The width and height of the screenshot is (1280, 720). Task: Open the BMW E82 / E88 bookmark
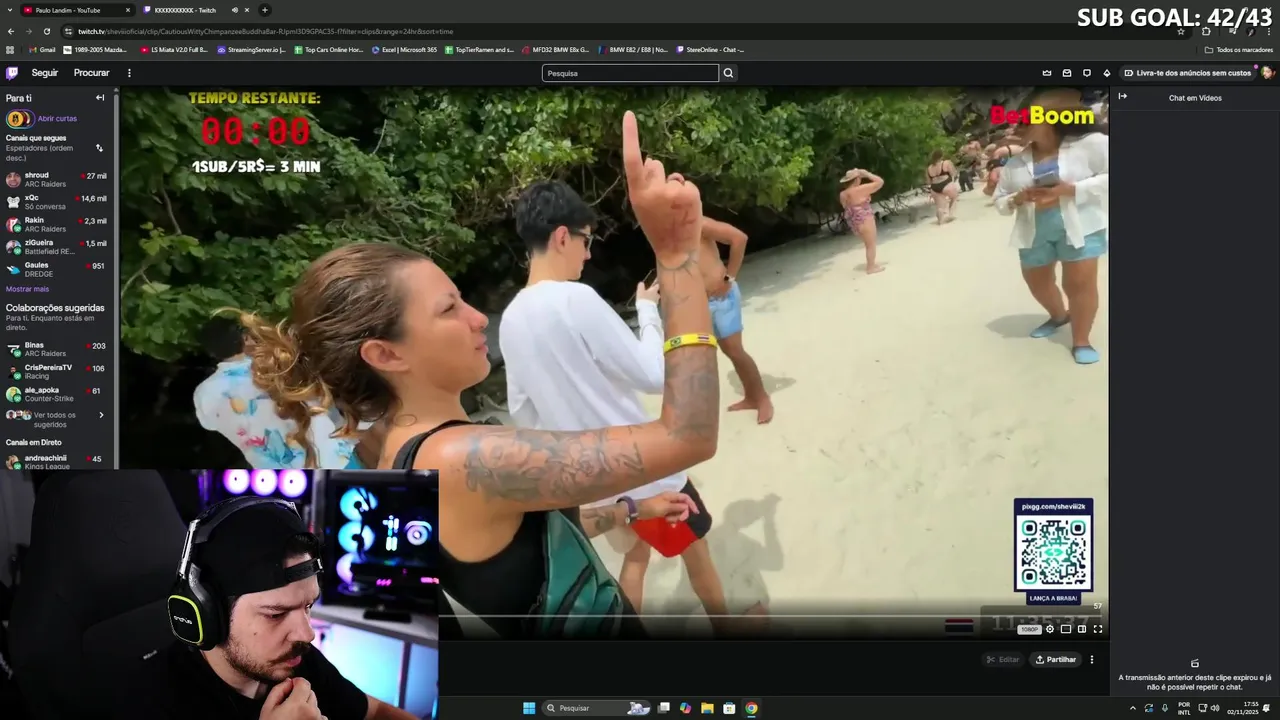633,50
